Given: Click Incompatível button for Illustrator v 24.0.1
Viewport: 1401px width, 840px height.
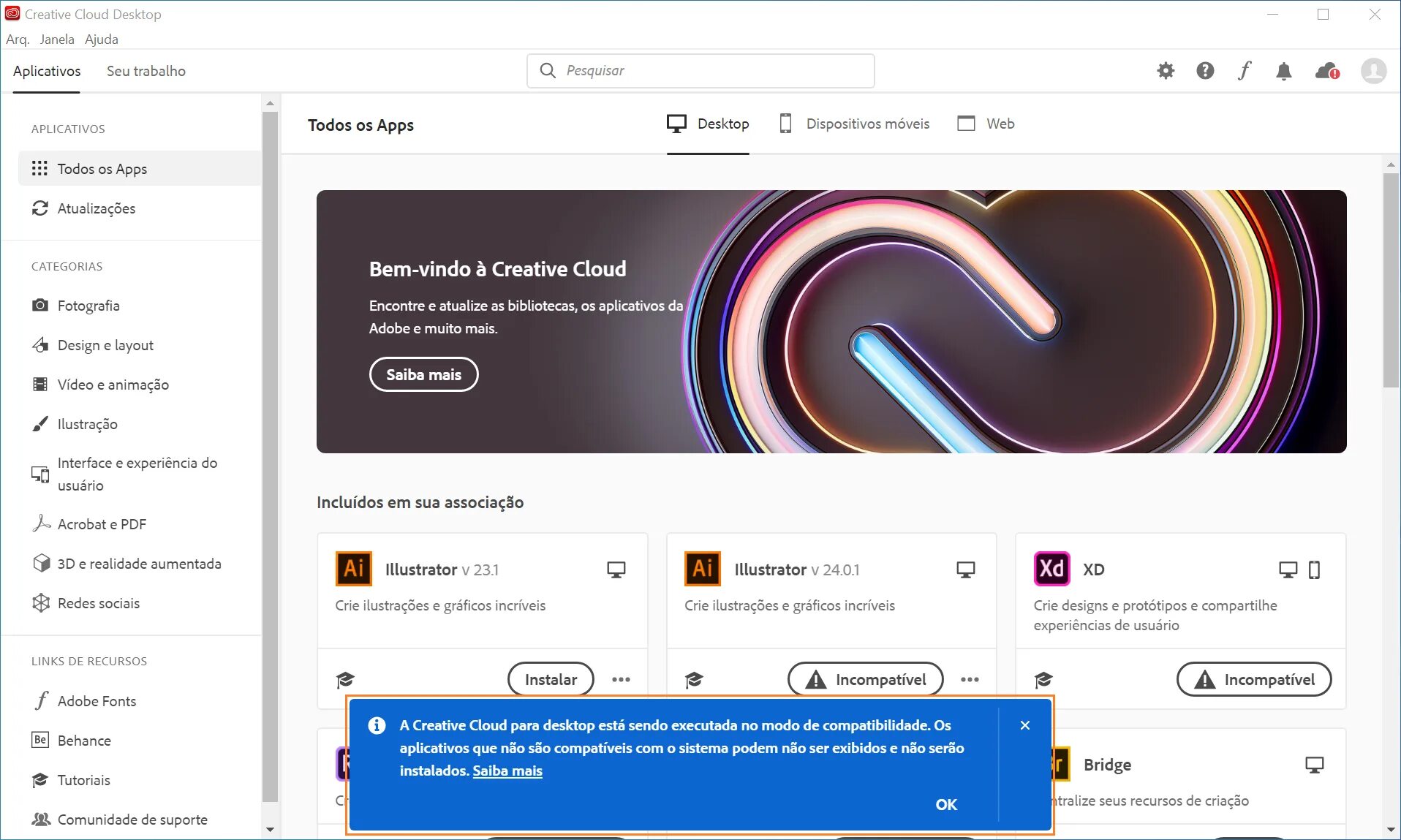Looking at the screenshot, I should 866,680.
